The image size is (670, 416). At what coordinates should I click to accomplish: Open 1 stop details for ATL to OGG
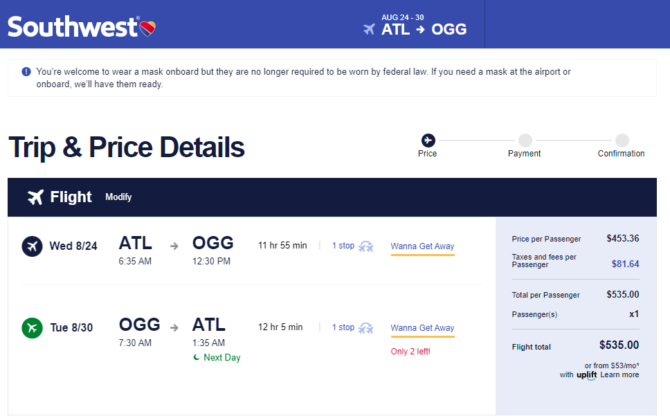click(343, 246)
